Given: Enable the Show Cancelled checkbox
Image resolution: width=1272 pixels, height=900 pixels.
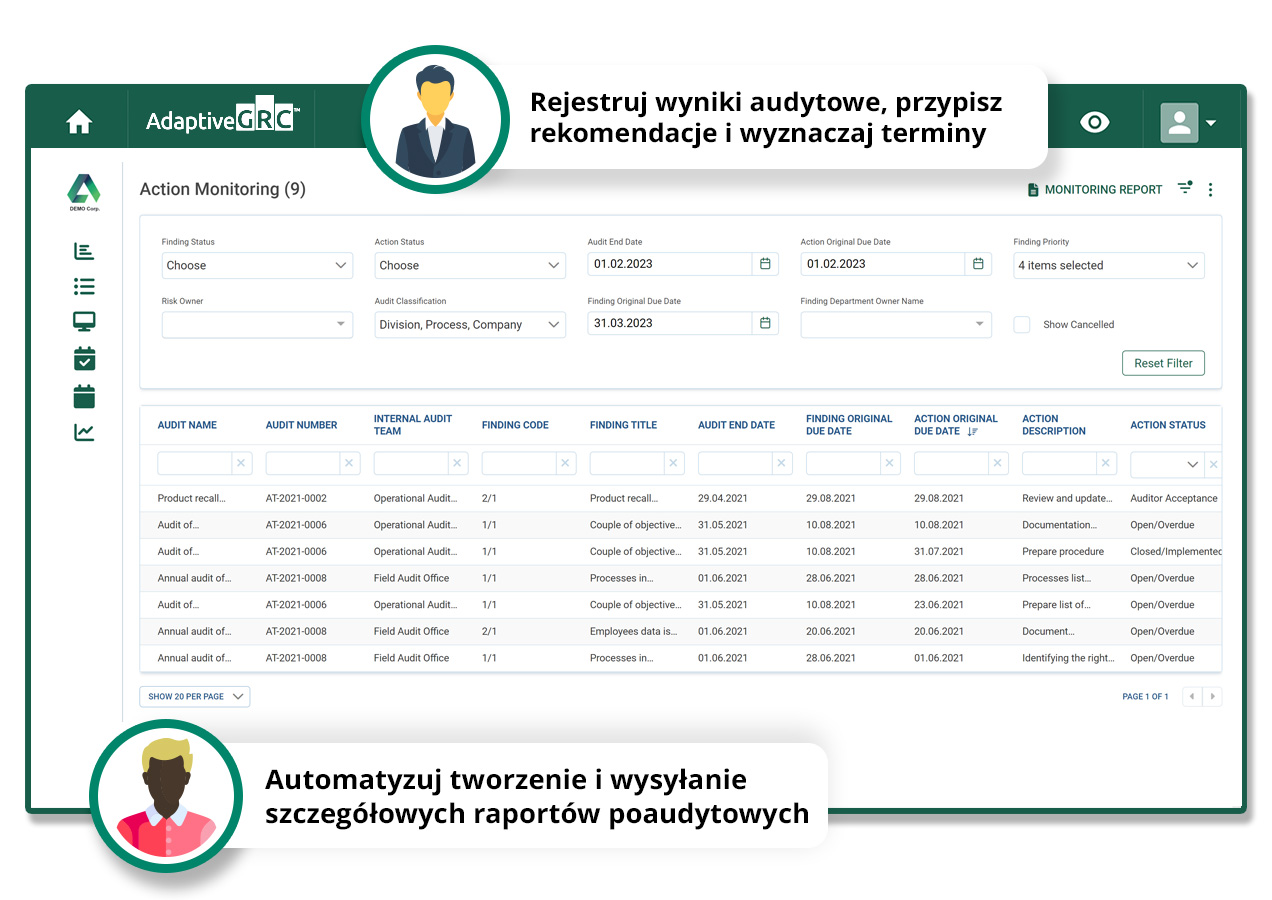Looking at the screenshot, I should (x=1022, y=324).
